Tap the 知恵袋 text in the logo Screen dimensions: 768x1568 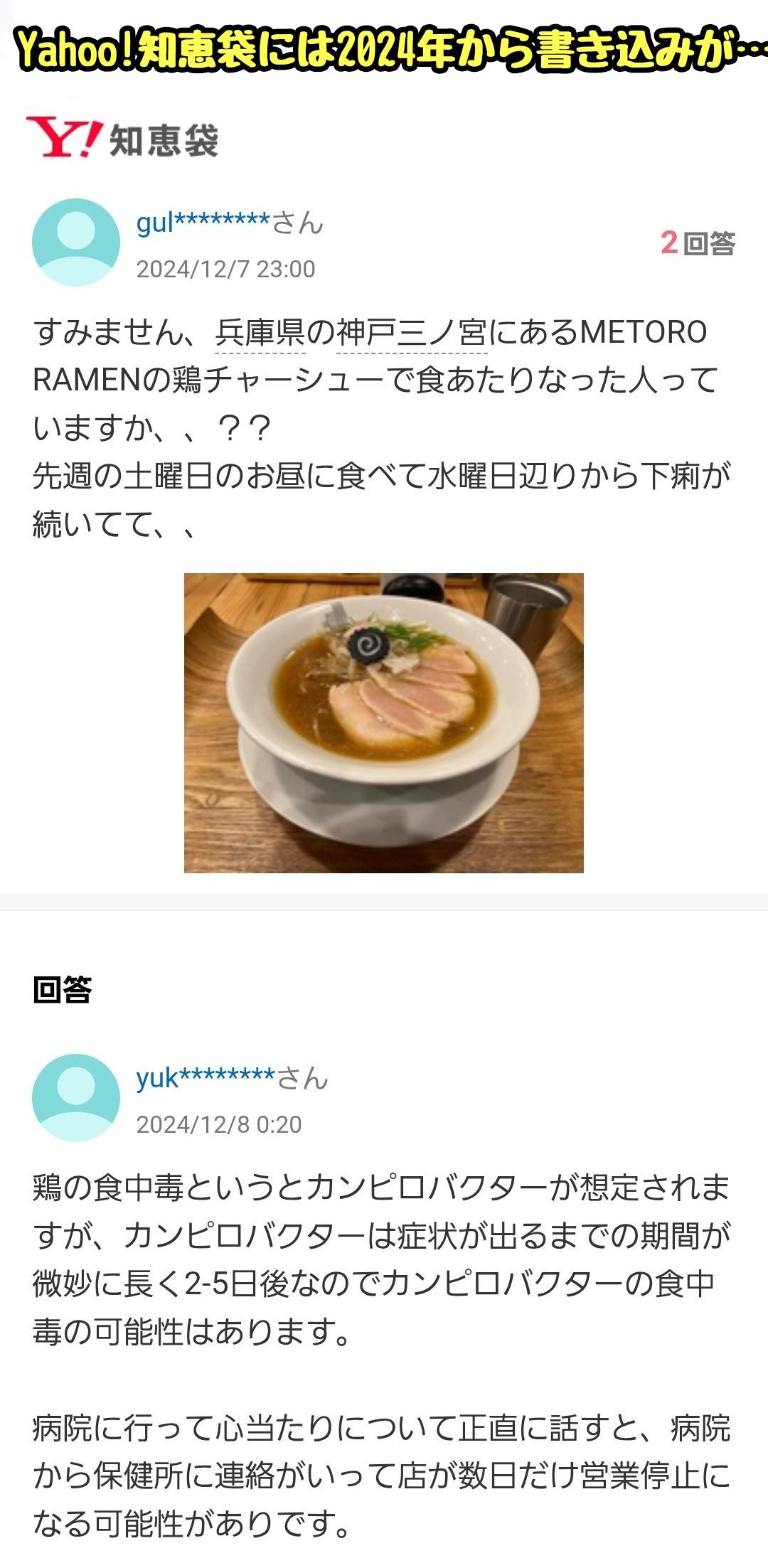(164, 141)
